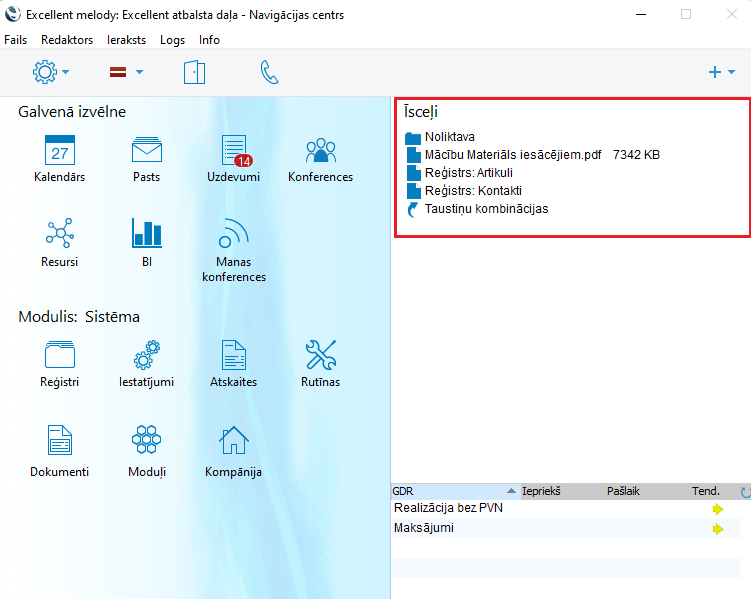Open the Redaktors menu
This screenshot has width=751, height=599.
tap(67, 40)
